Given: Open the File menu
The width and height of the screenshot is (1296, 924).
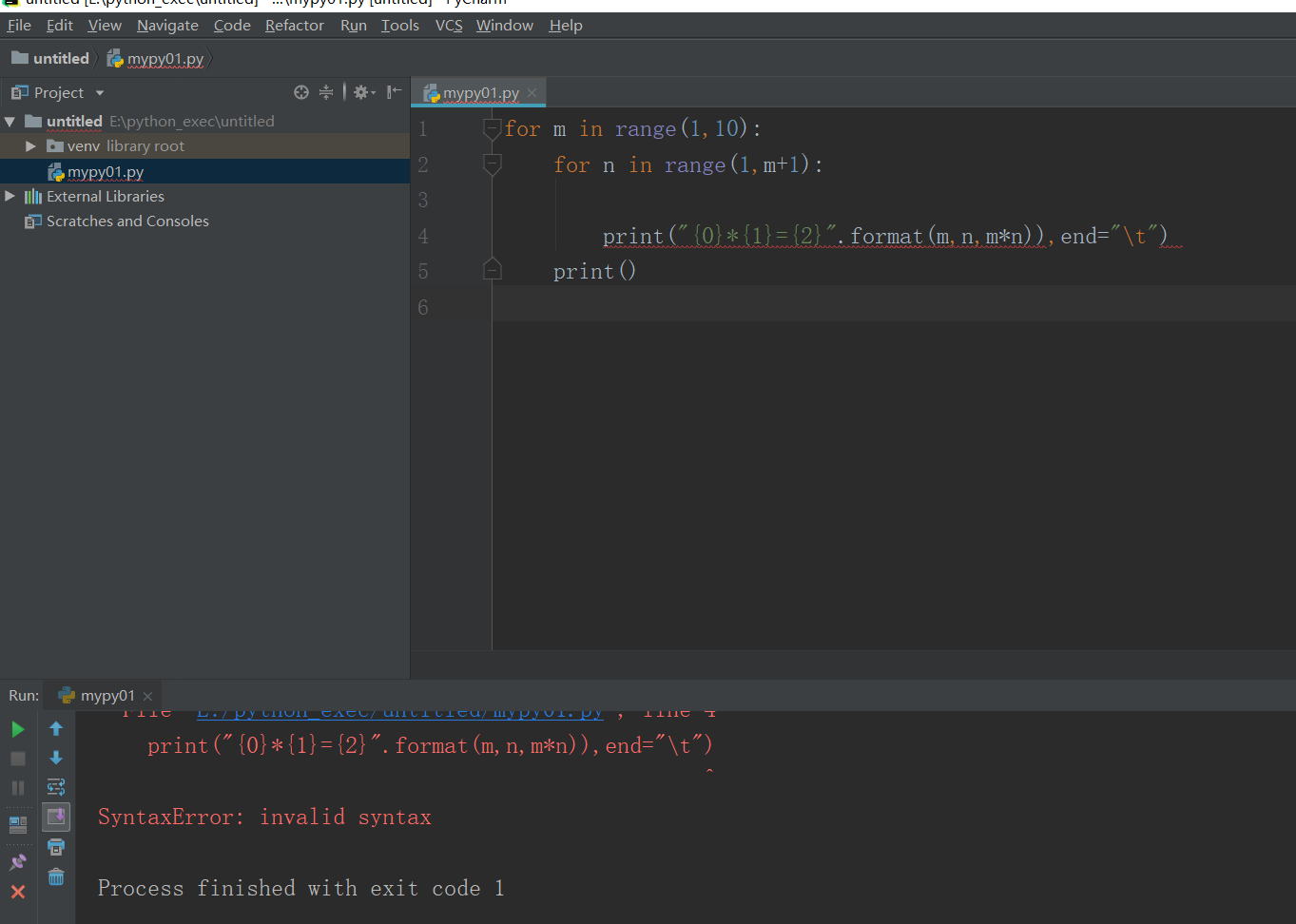Looking at the screenshot, I should pyautogui.click(x=19, y=25).
